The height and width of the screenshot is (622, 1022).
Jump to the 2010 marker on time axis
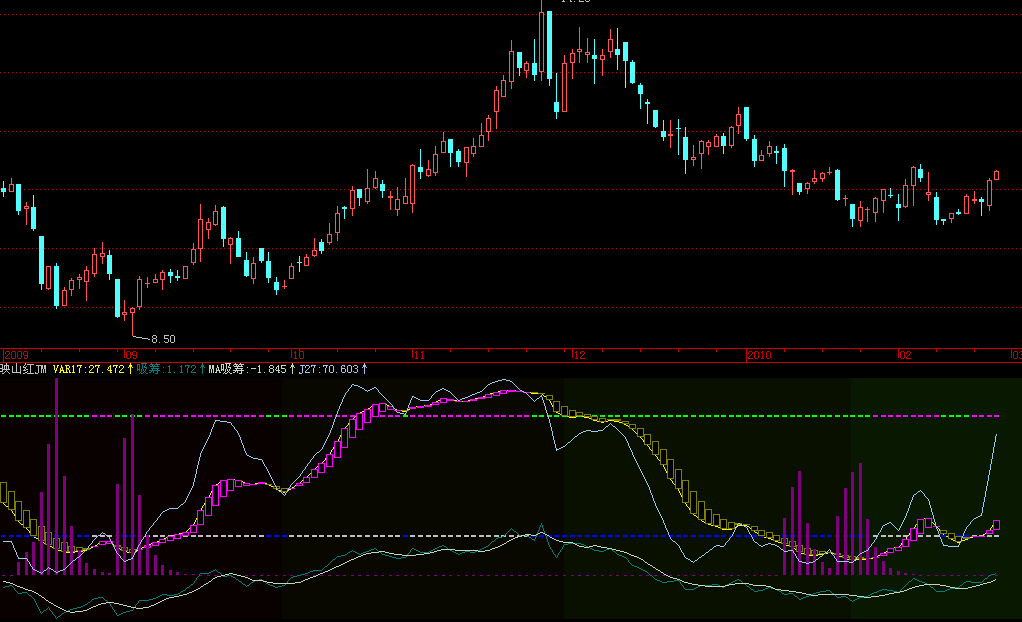(x=760, y=355)
